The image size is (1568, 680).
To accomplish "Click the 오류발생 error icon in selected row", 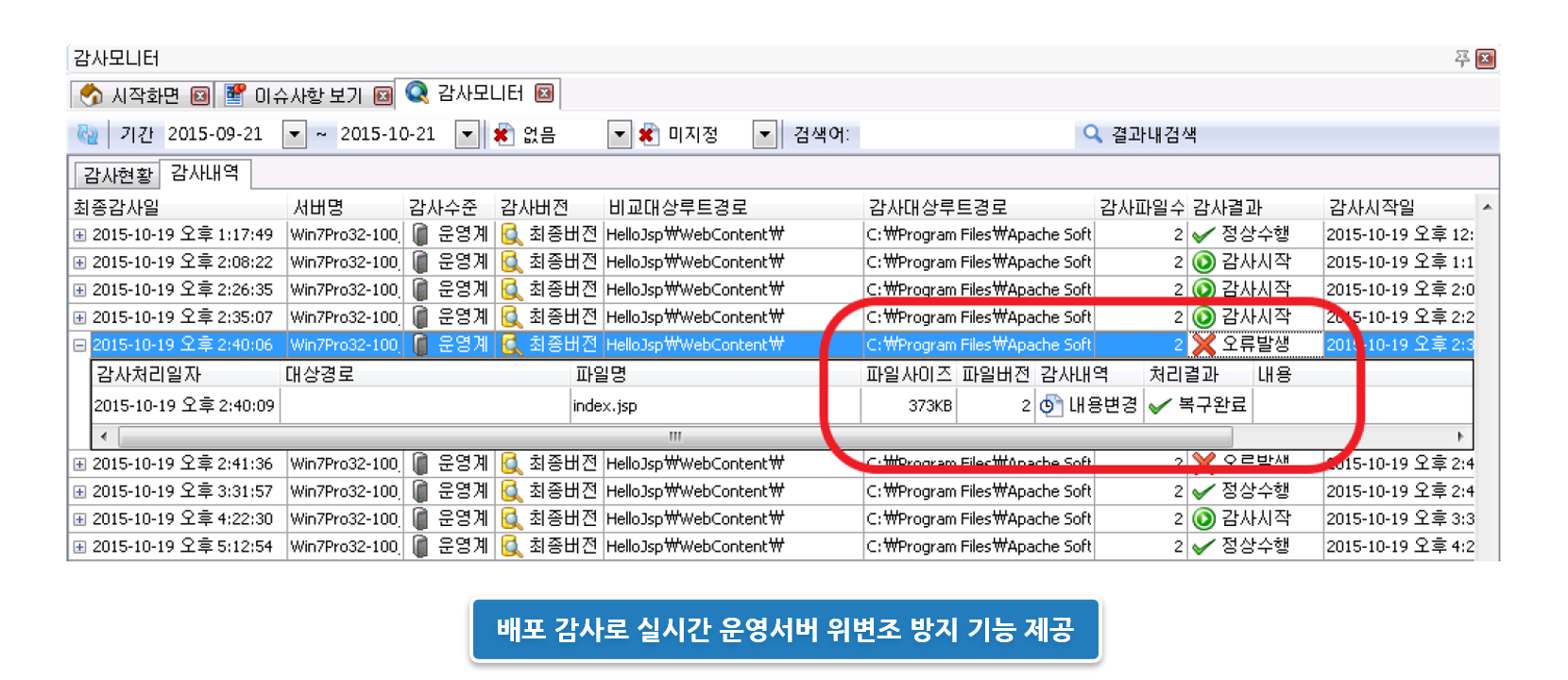I will (x=1203, y=345).
